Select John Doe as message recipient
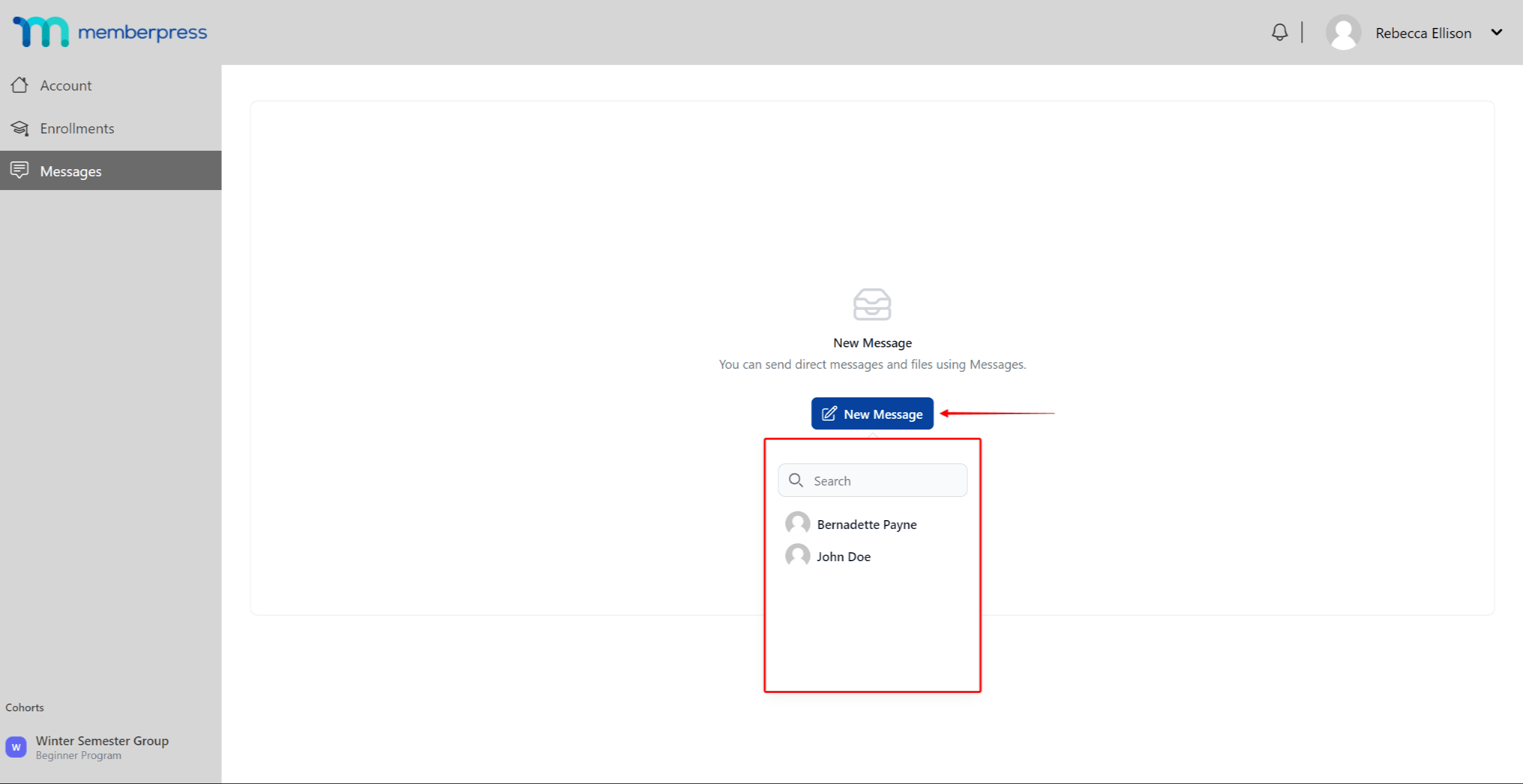This screenshot has width=1523, height=784. pos(843,557)
